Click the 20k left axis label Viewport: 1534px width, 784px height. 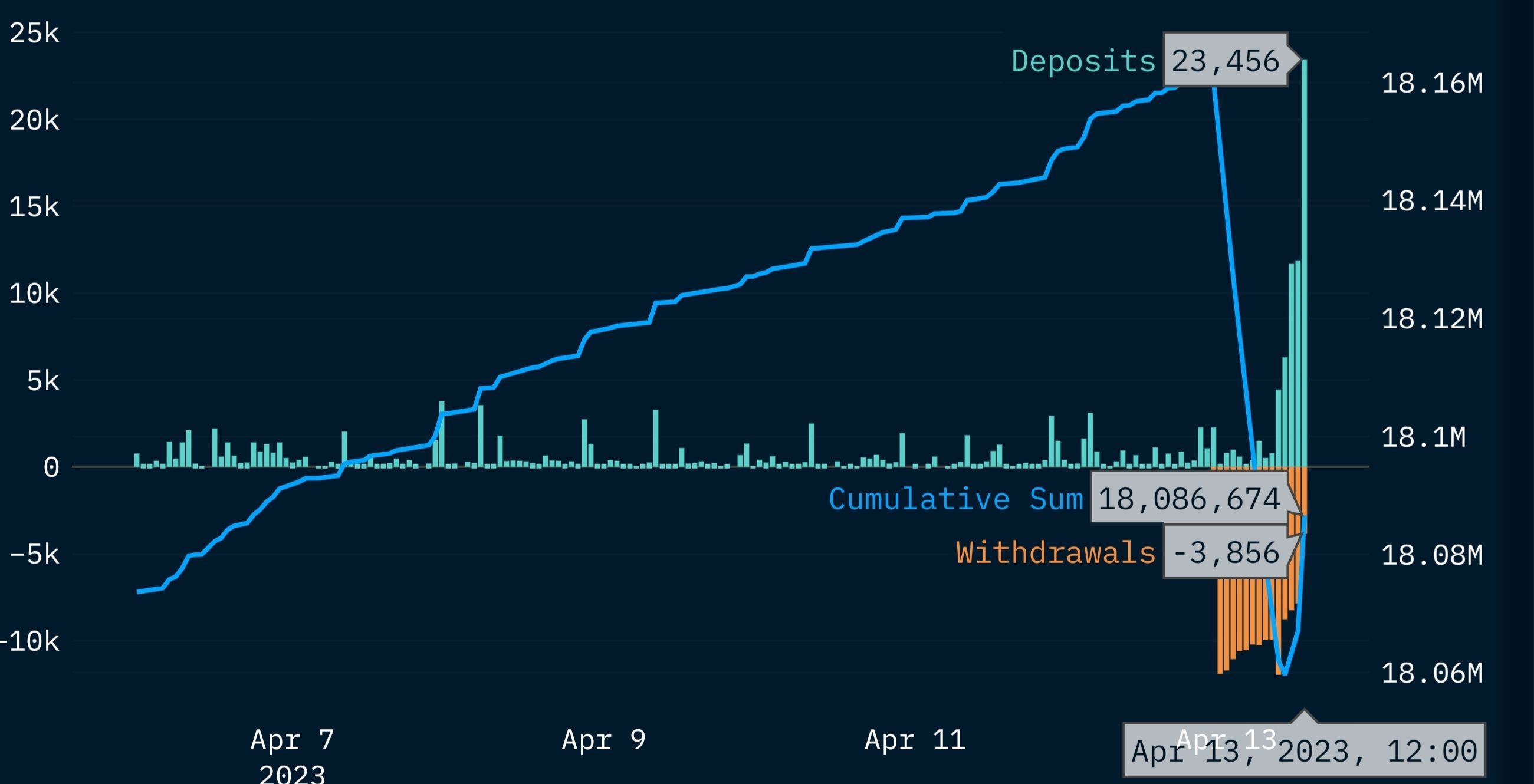(x=35, y=121)
